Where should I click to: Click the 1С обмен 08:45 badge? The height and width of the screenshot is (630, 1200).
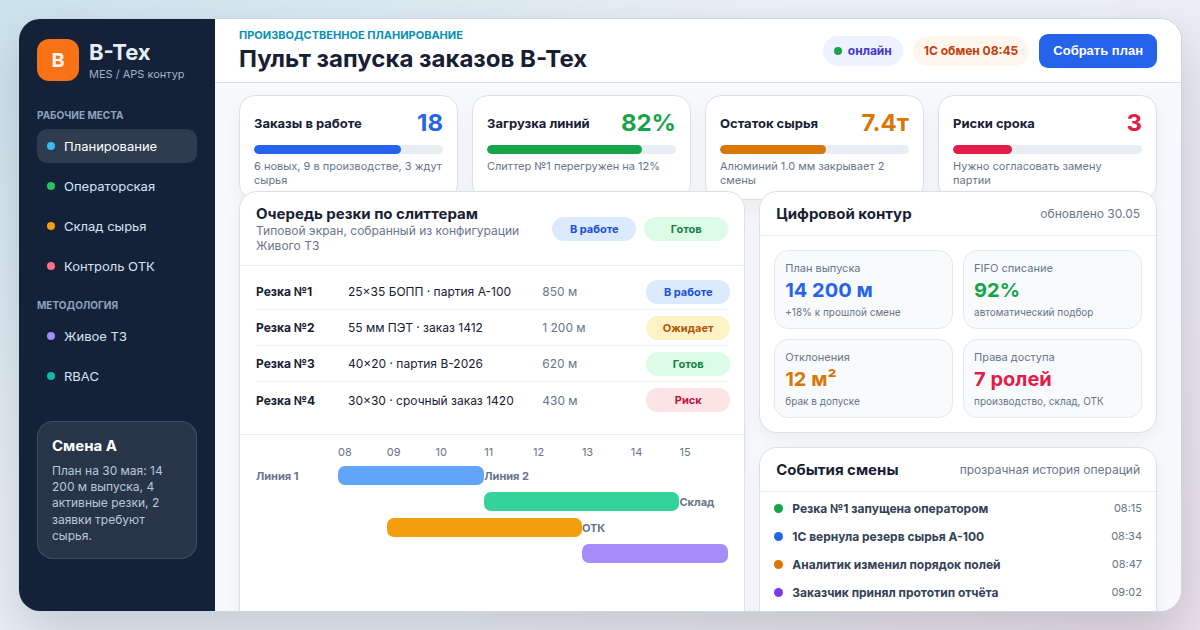970,51
